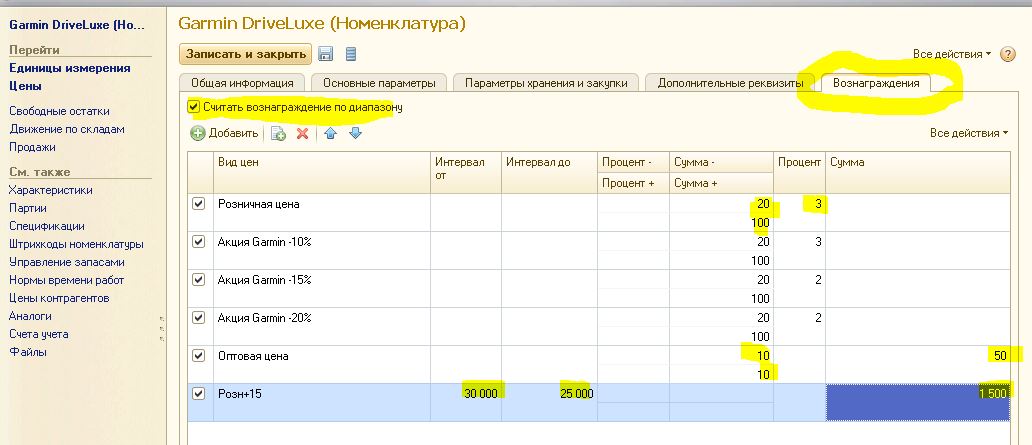This screenshot has width=1032, height=445.
Task: Expand table's Все действия menu
Action: point(969,133)
